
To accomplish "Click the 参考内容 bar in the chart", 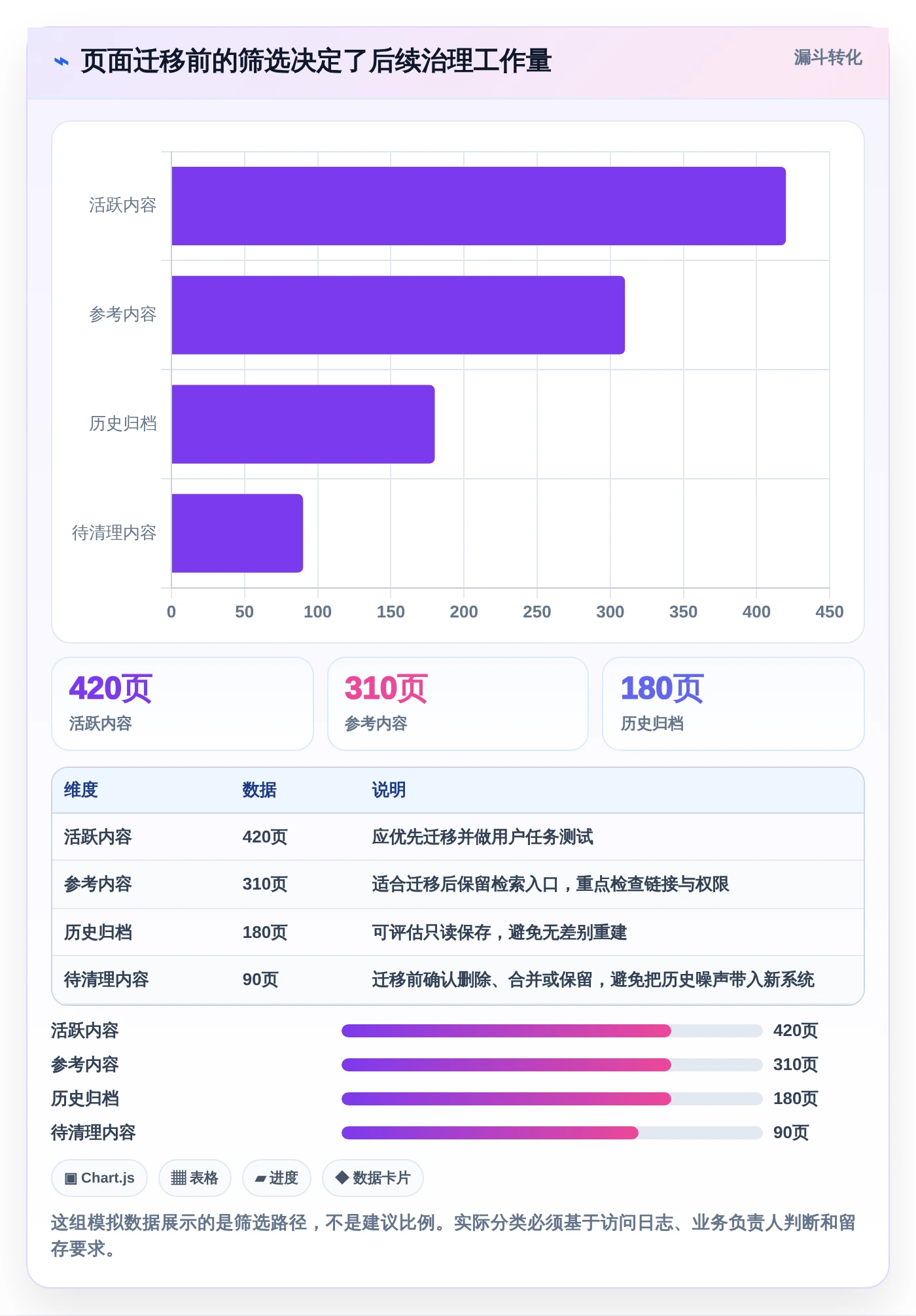I will pyautogui.click(x=398, y=315).
